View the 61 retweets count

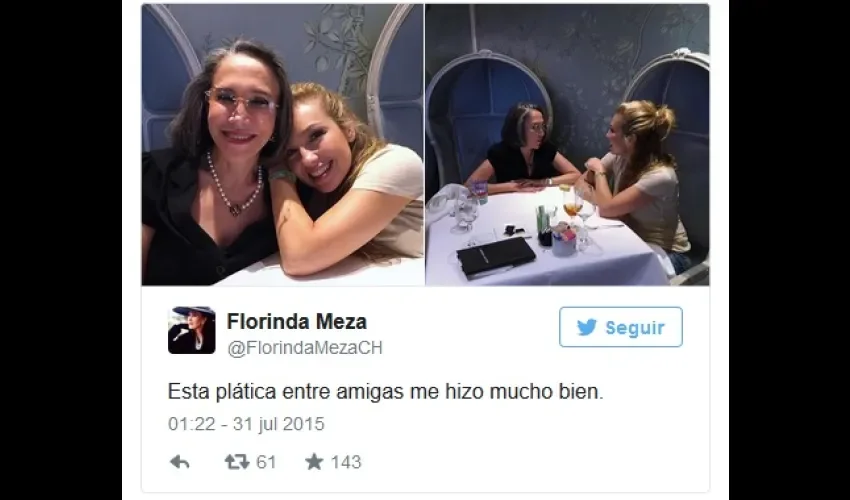266,462
